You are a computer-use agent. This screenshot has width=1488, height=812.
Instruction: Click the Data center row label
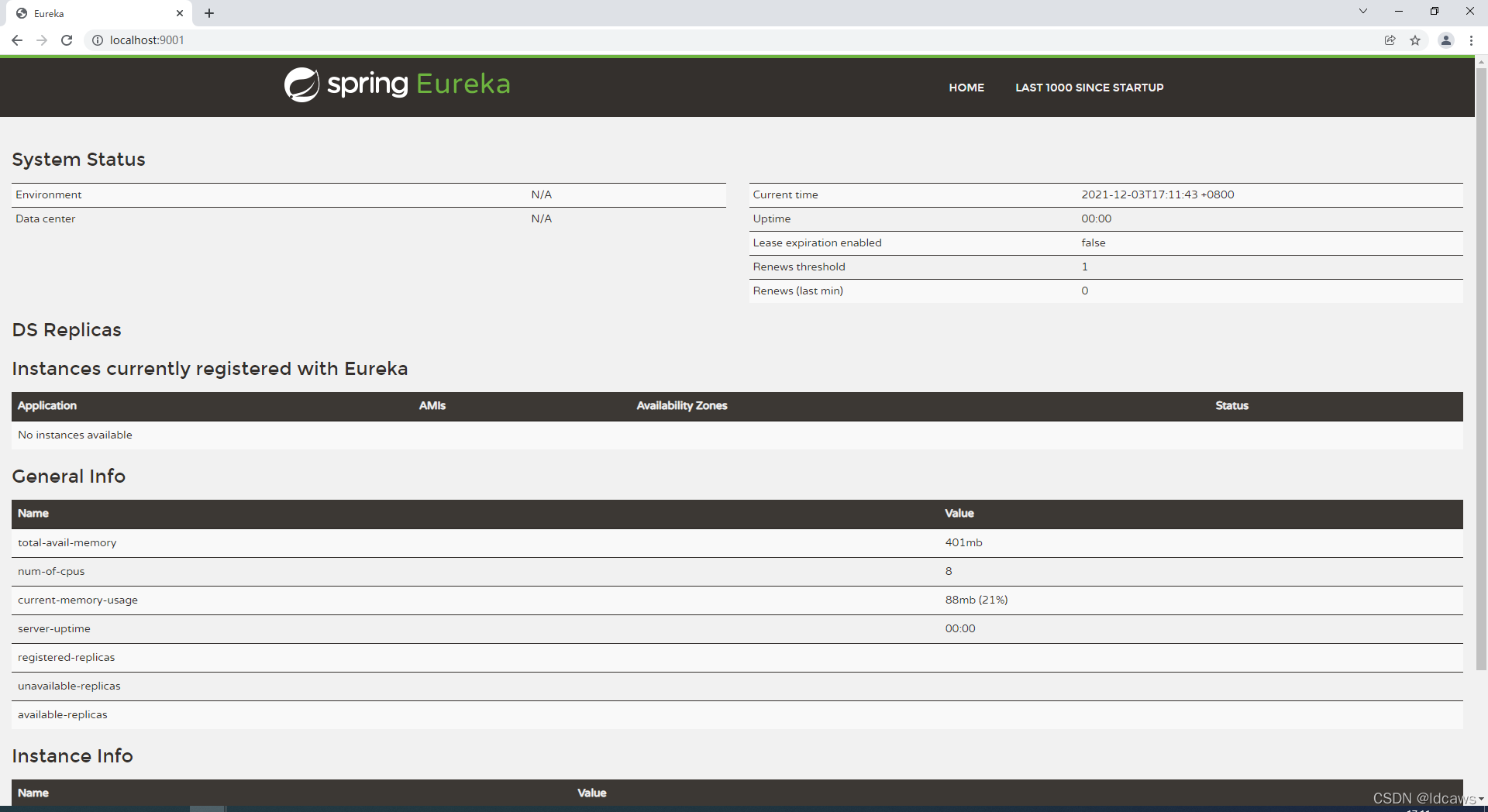(45, 219)
